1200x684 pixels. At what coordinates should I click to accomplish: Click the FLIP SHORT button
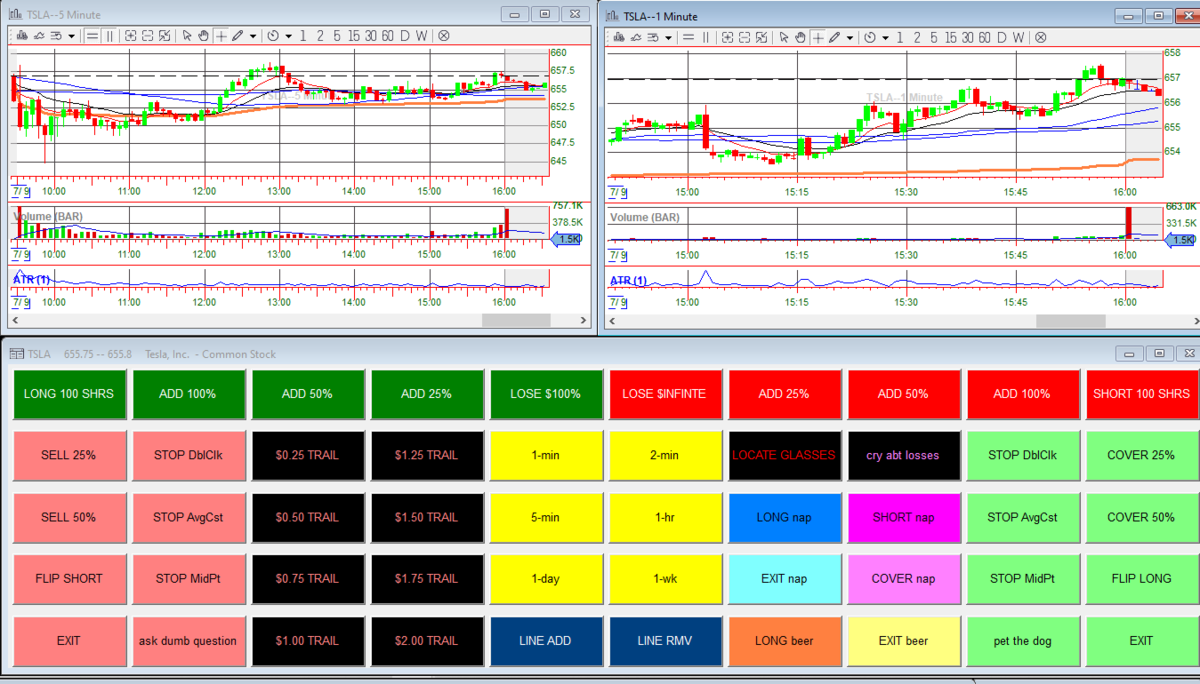(69, 578)
